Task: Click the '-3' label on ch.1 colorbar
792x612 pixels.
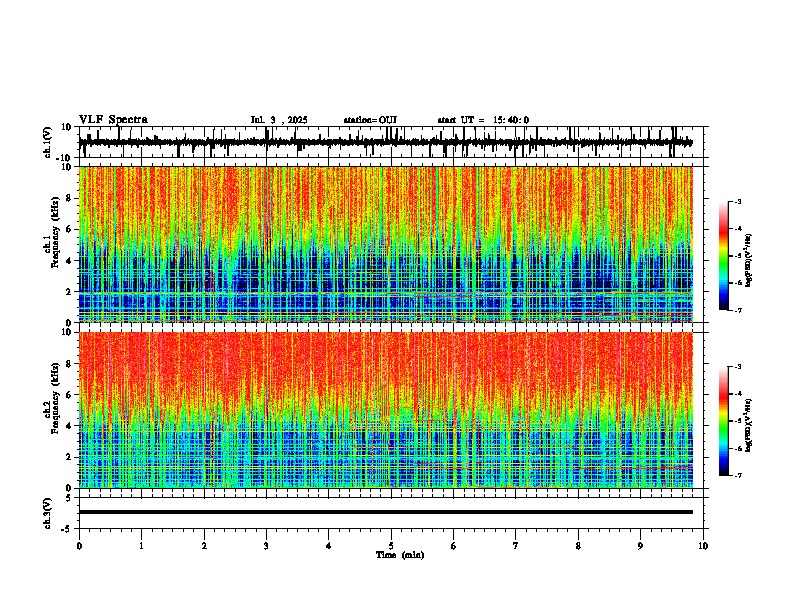Action: click(x=737, y=201)
